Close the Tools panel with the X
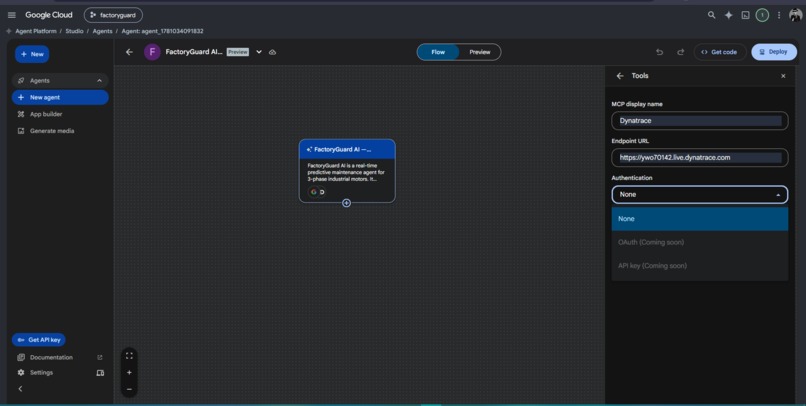Image resolution: width=806 pixels, height=406 pixels. tap(783, 76)
